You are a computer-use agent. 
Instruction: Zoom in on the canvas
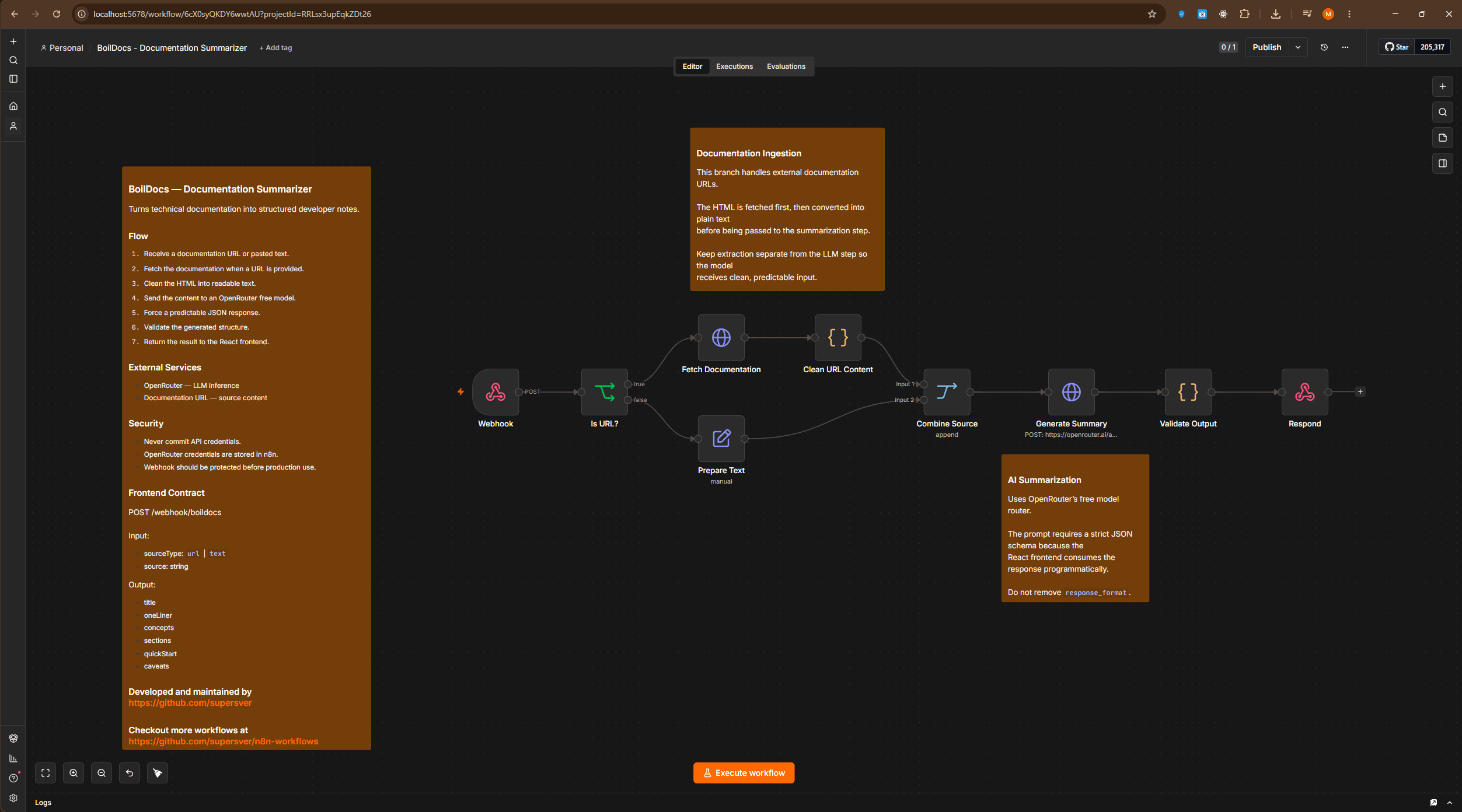coord(74,773)
